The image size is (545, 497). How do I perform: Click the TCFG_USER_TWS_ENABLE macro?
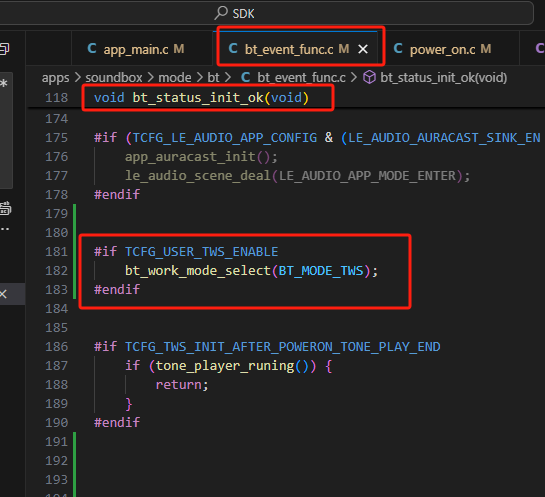click(x=201, y=252)
